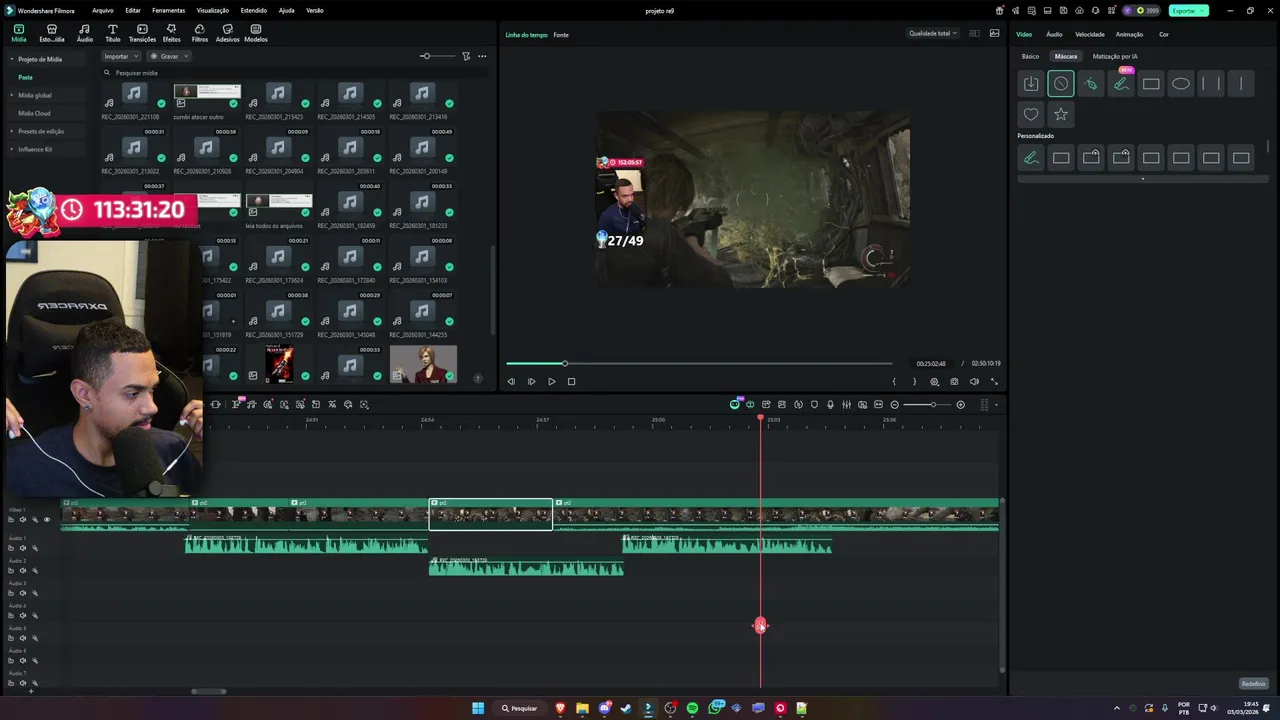Expand the Presets de edição tree item
This screenshot has height=720, width=1280.
pyautogui.click(x=12, y=131)
